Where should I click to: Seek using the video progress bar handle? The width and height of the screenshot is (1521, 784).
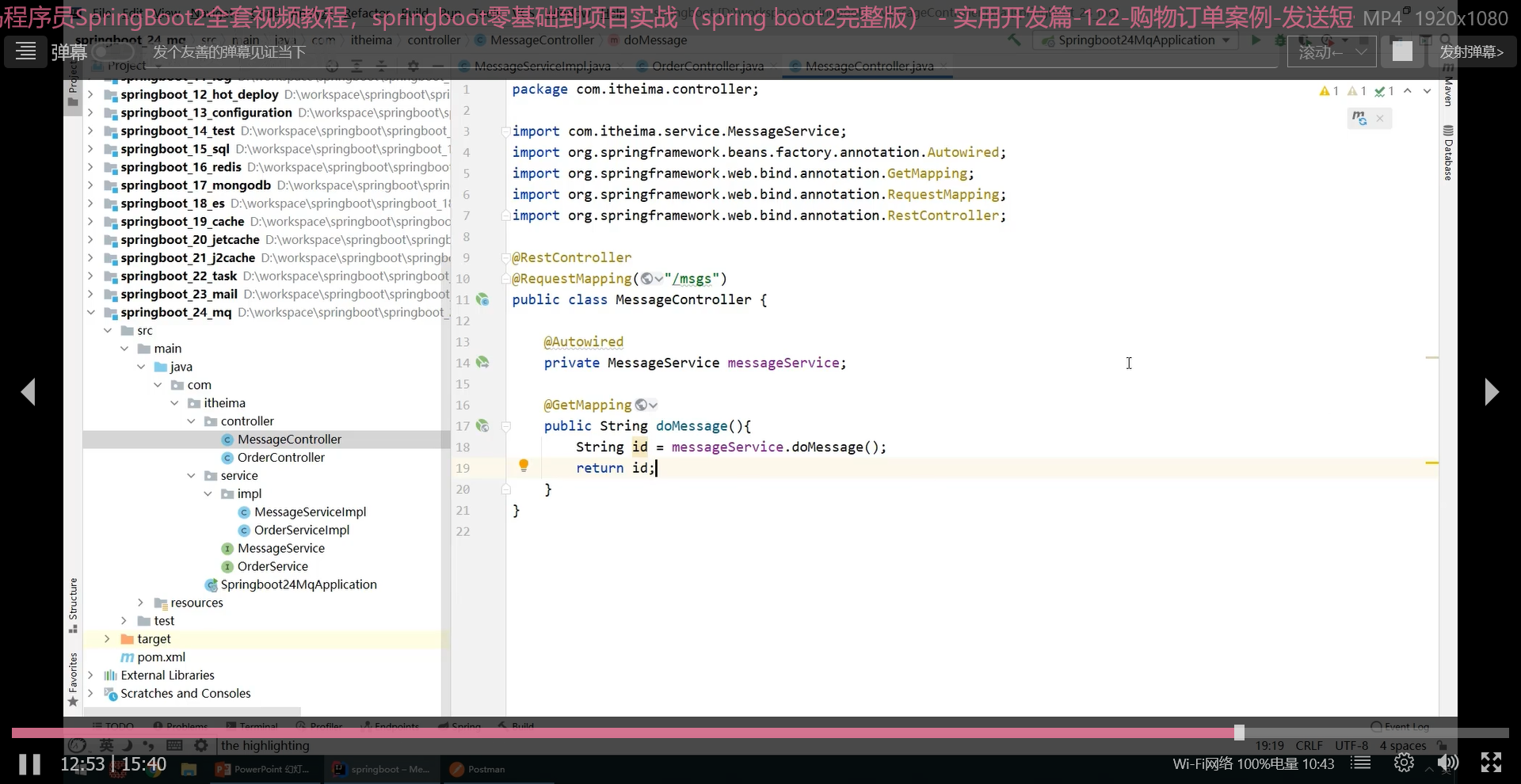point(1239,733)
